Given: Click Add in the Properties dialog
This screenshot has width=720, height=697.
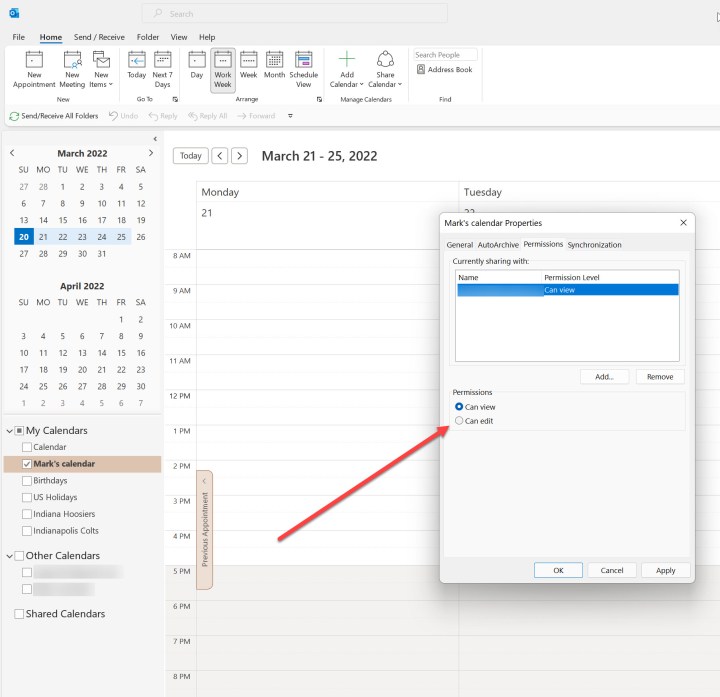Looking at the screenshot, I should pyautogui.click(x=604, y=377).
